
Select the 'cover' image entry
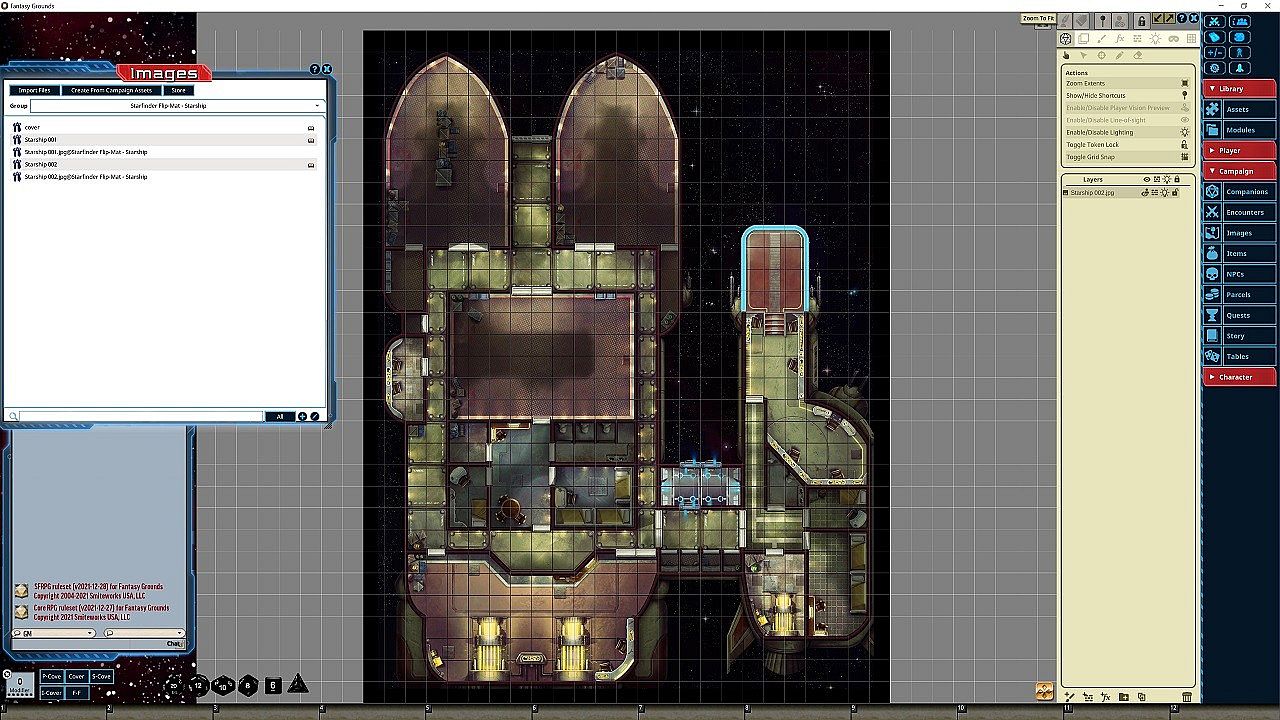coord(164,128)
